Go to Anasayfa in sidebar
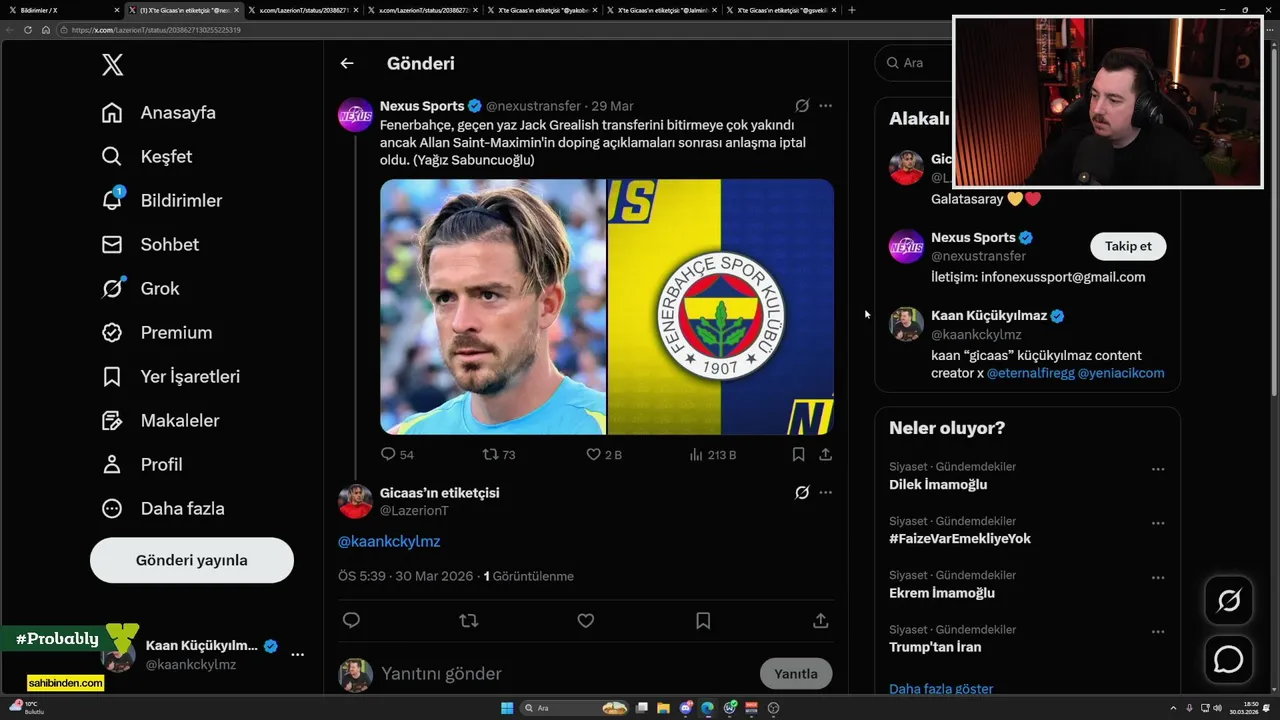This screenshot has height=720, width=1280. [x=159, y=113]
